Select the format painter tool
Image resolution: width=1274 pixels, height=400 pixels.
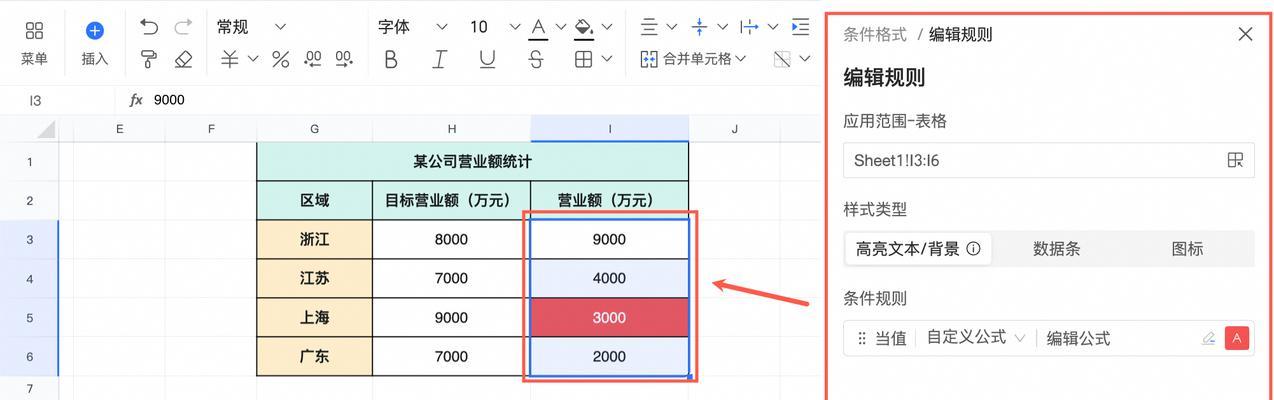149,60
